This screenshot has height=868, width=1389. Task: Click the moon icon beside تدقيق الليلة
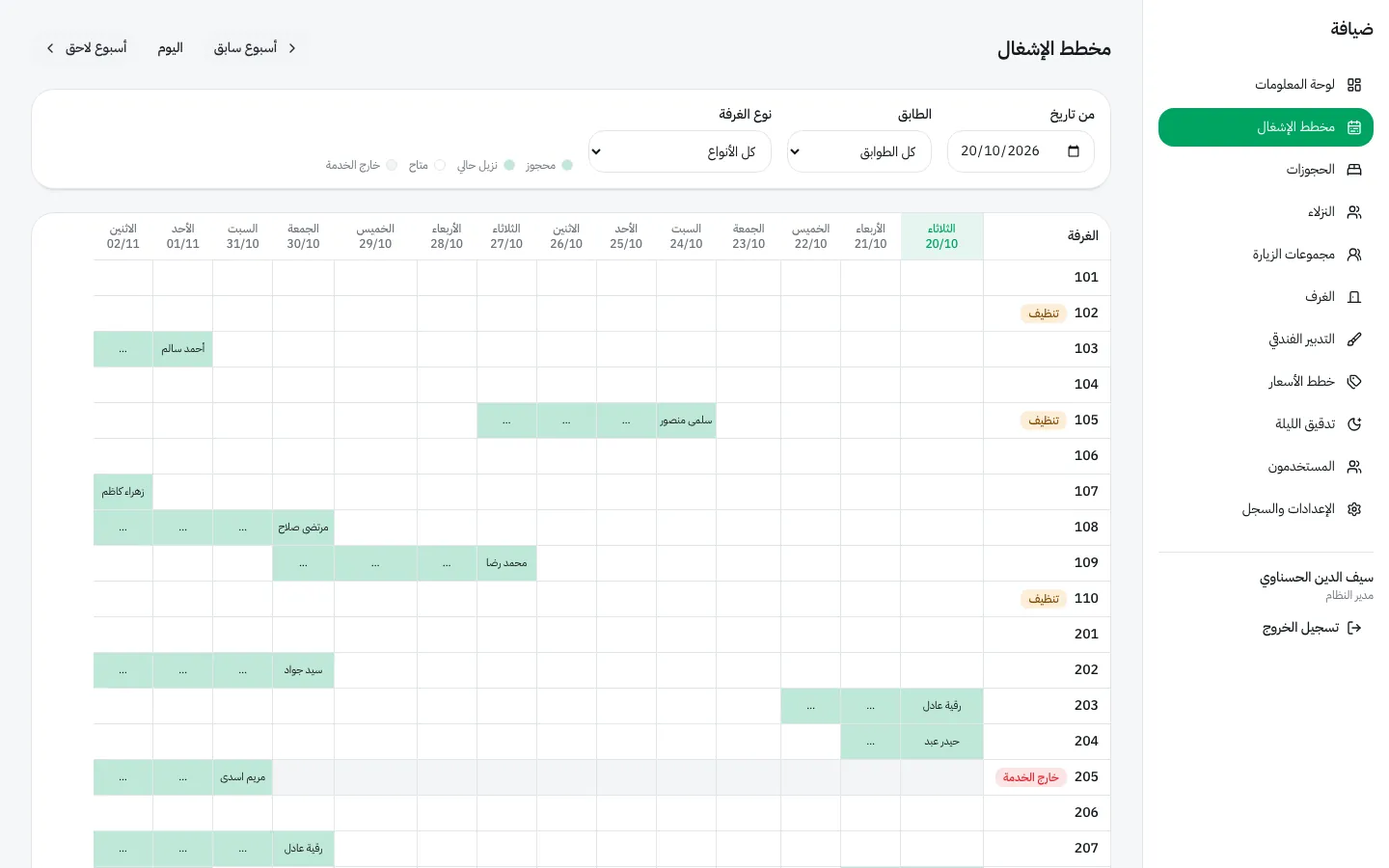coord(1354,424)
